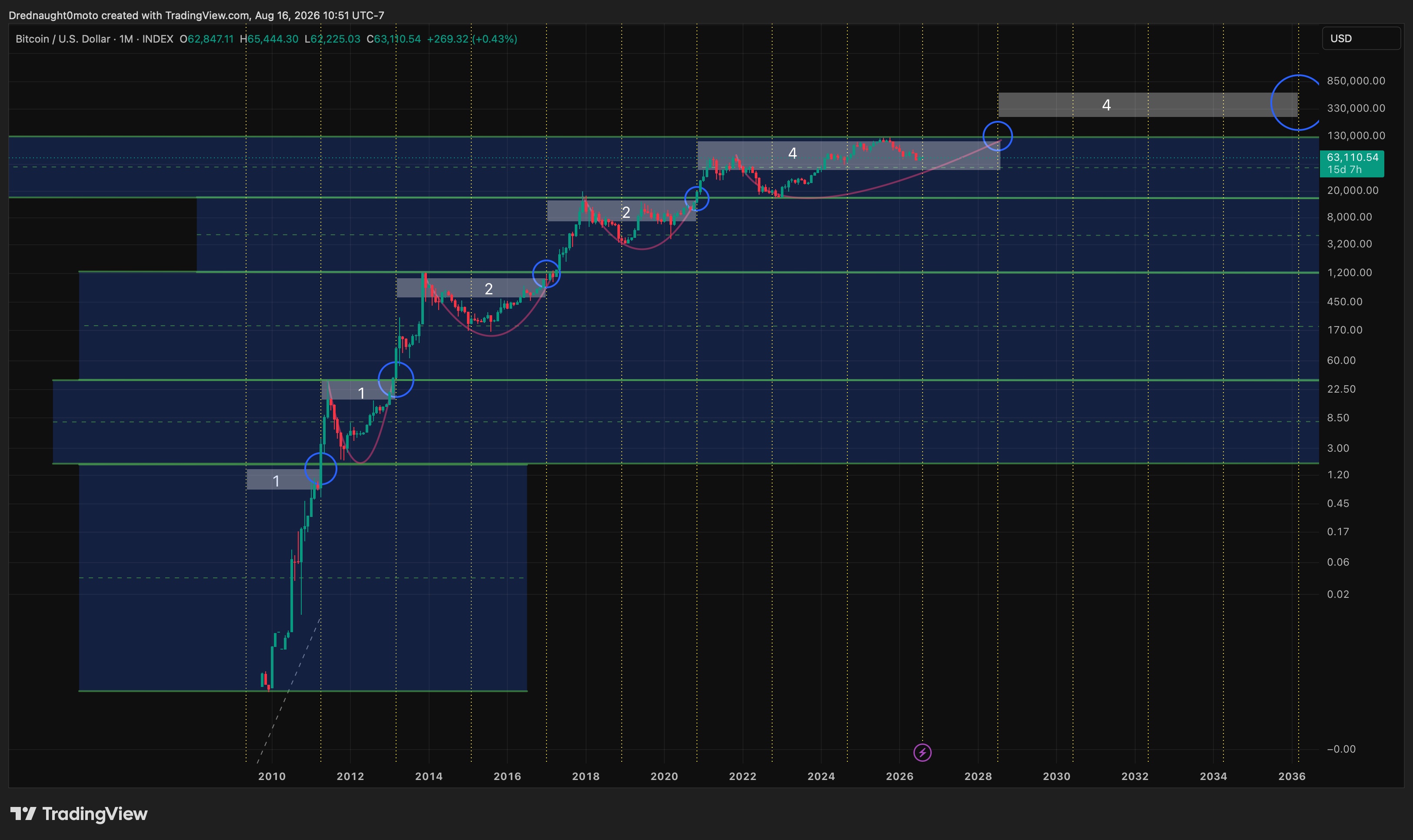
Task: Select the 2017-2020 gray box labeled 2
Action: [621, 210]
